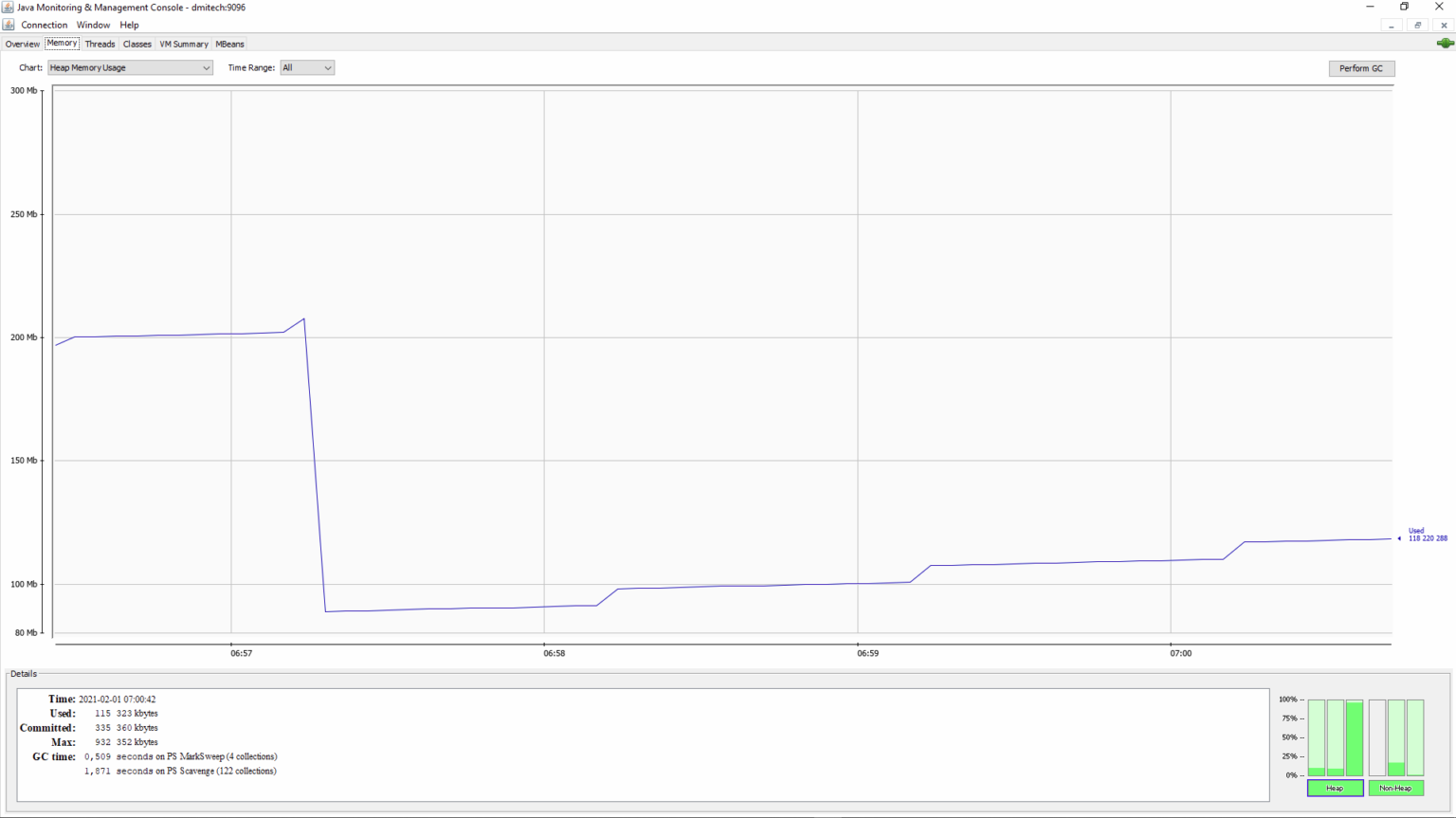Click the empty white non-heap pool bar
This screenshot has width=1456, height=818.
tap(1377, 737)
